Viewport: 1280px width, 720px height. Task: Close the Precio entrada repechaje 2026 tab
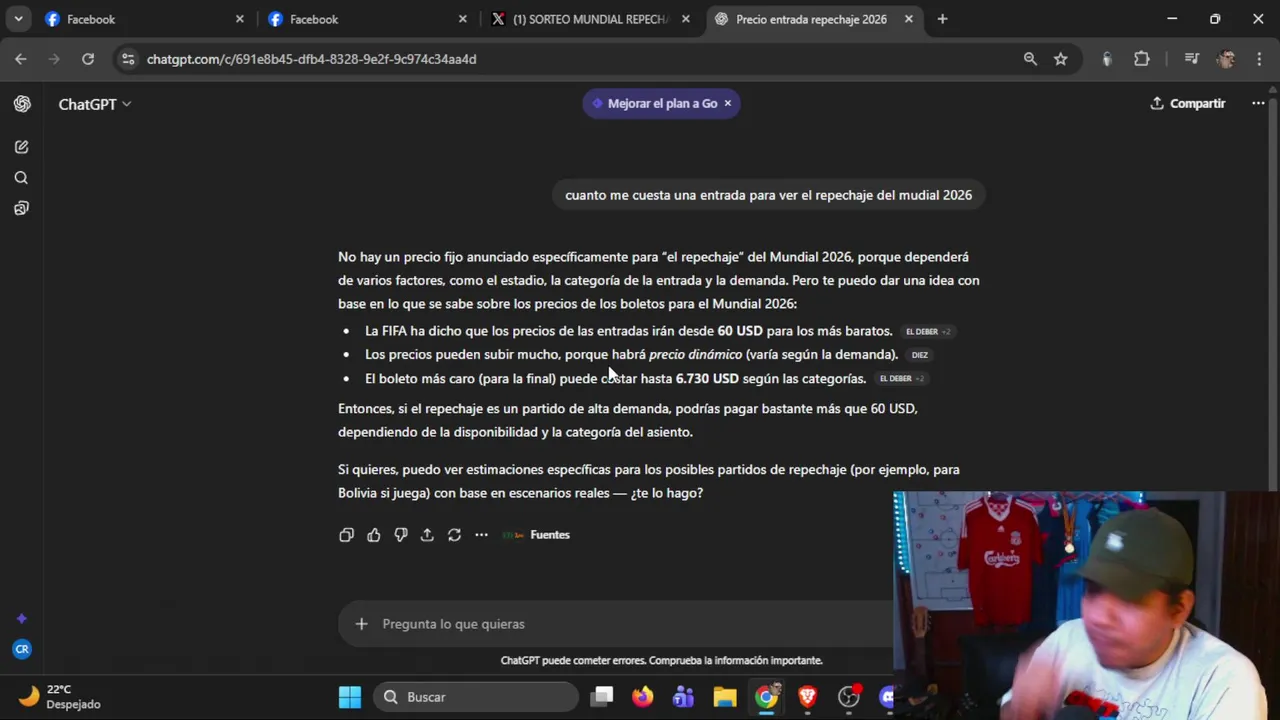click(x=907, y=19)
